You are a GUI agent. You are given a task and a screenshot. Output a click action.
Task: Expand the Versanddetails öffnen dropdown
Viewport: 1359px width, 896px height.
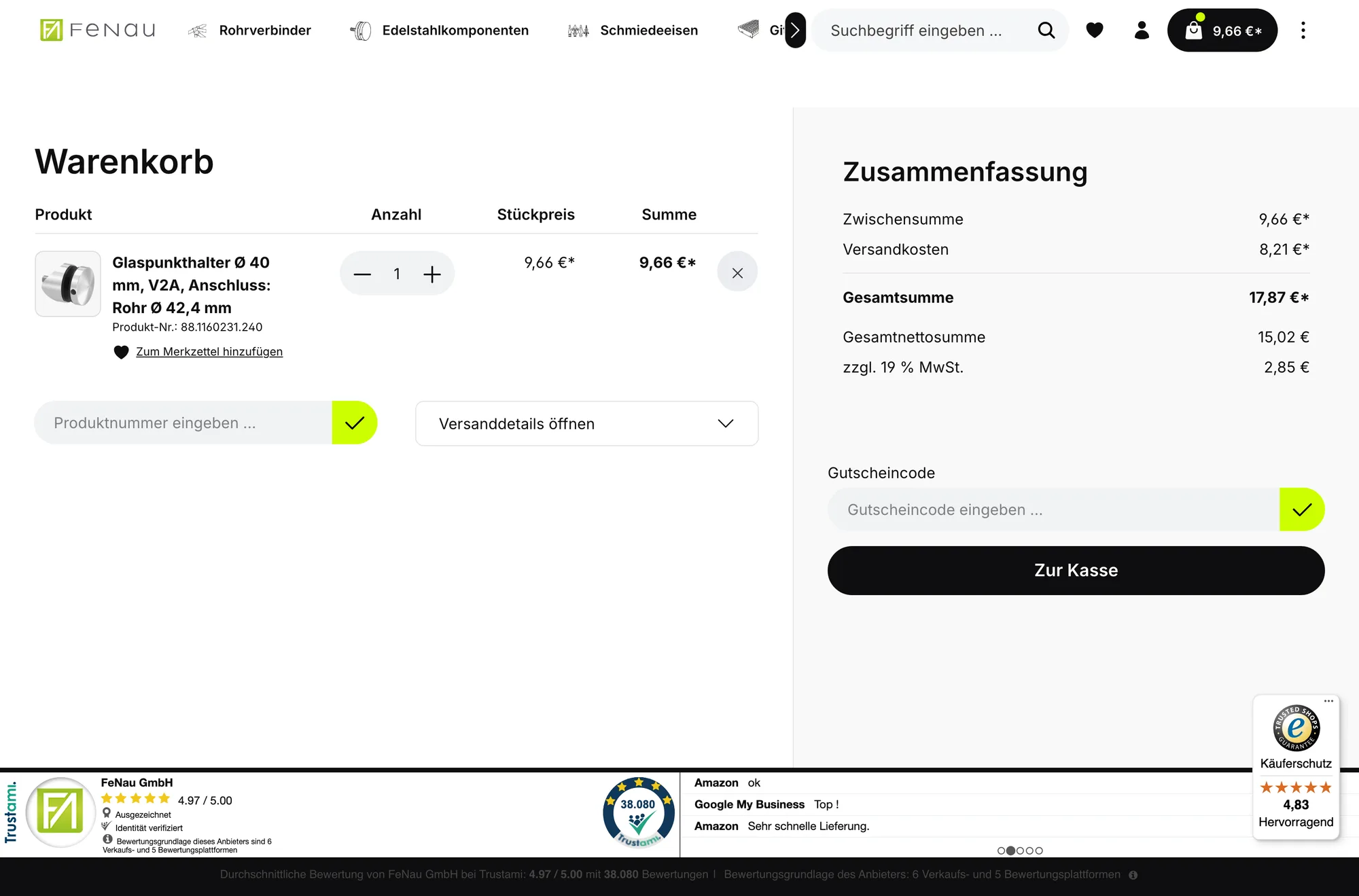click(x=586, y=423)
